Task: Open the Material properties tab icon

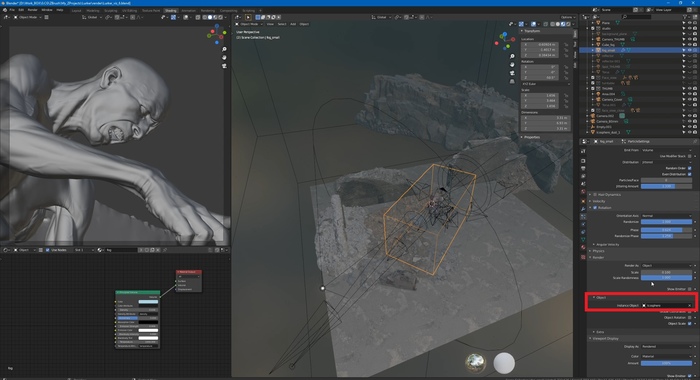Action: tap(583, 247)
